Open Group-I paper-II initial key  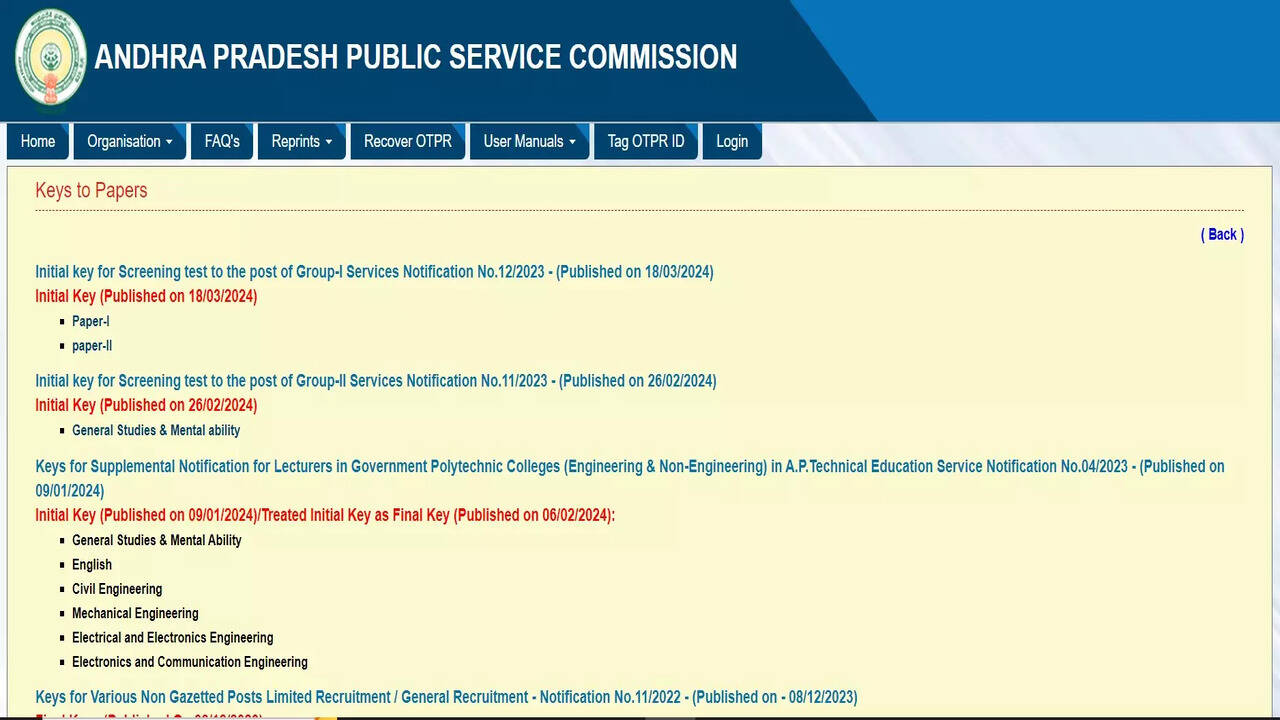(x=91, y=346)
